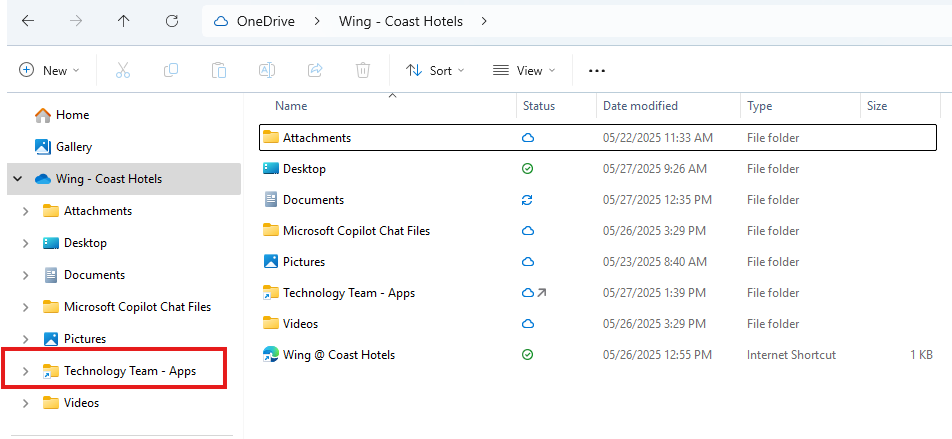Image resolution: width=952 pixels, height=439 pixels.
Task: Select Gallery in the navigation pane
Action: (x=73, y=147)
